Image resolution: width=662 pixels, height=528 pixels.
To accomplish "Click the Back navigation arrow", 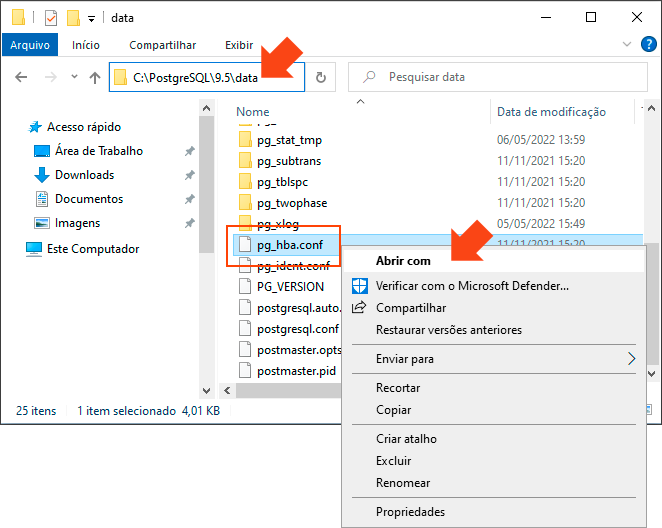I will pos(20,78).
